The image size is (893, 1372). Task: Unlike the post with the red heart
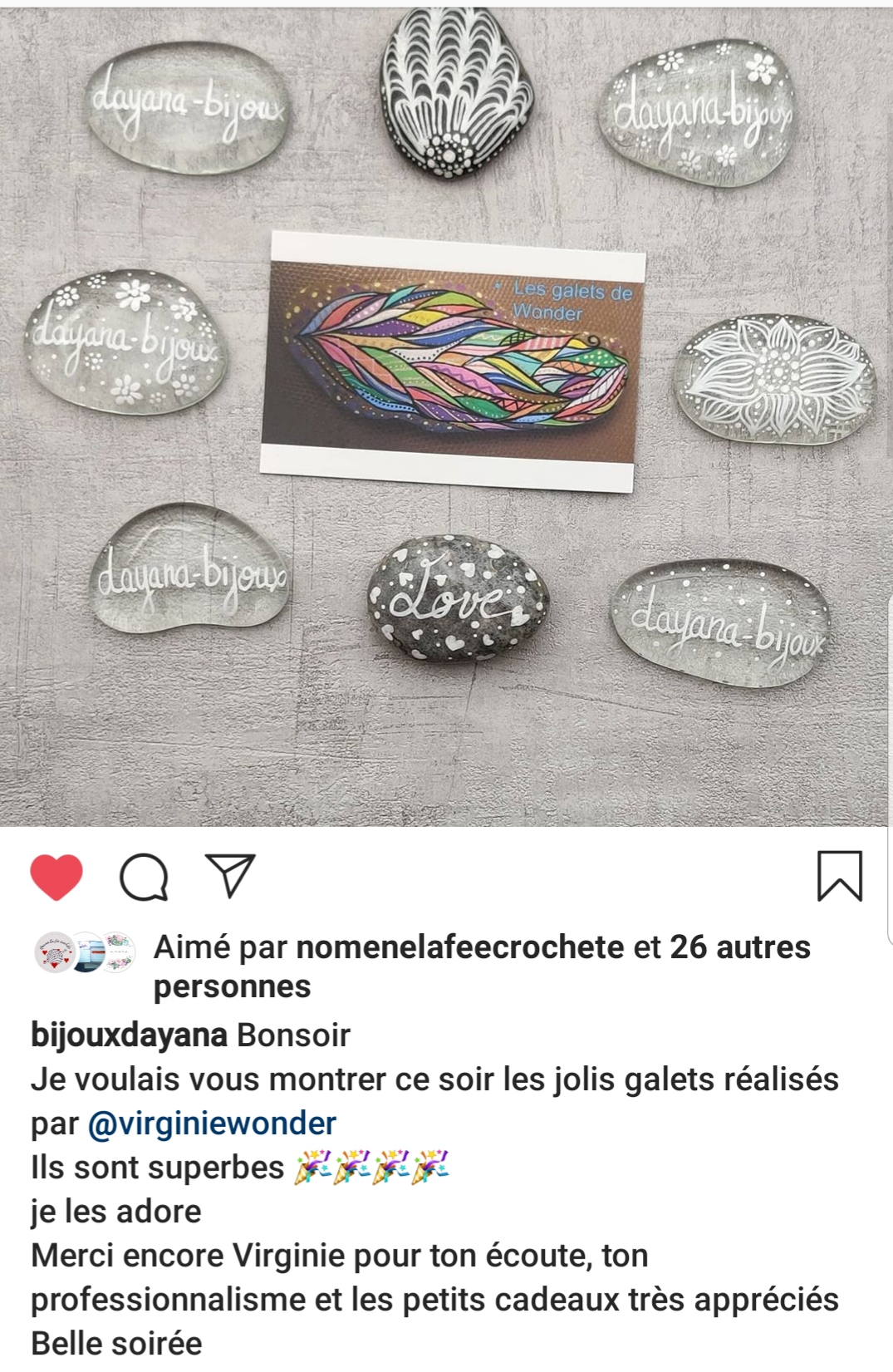56,877
